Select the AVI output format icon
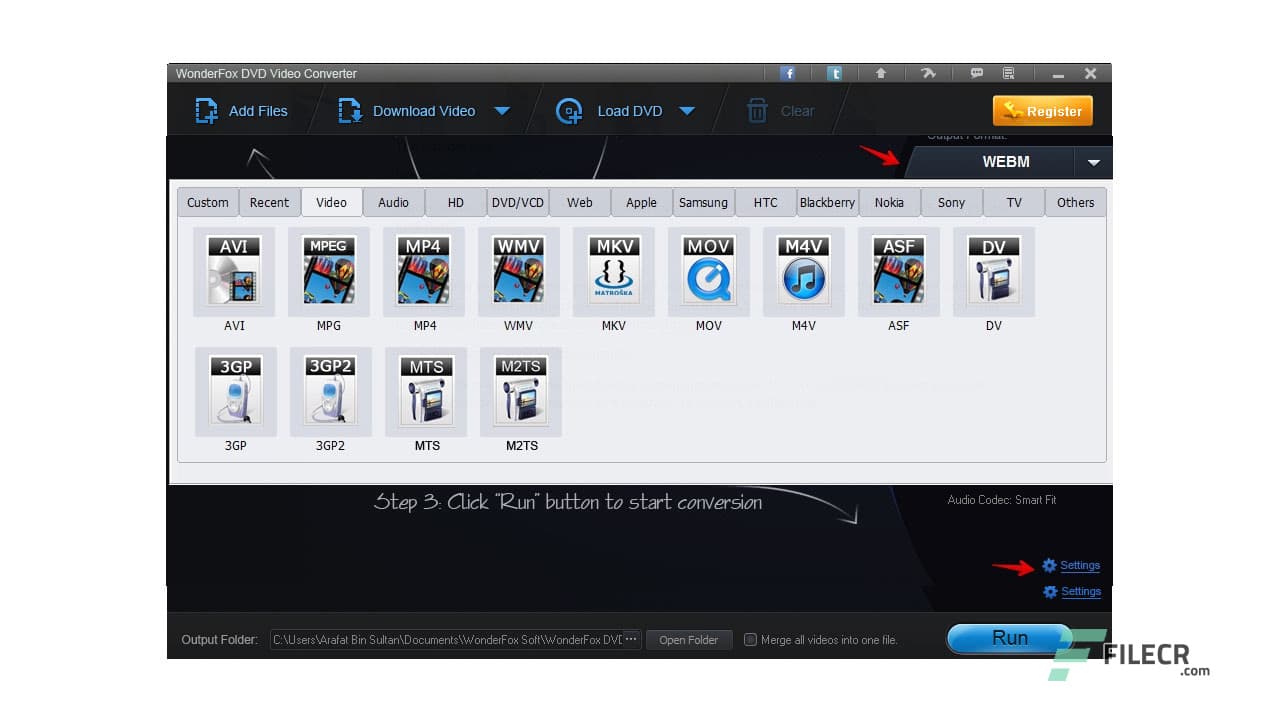The width and height of the screenshot is (1280, 720). [x=235, y=270]
